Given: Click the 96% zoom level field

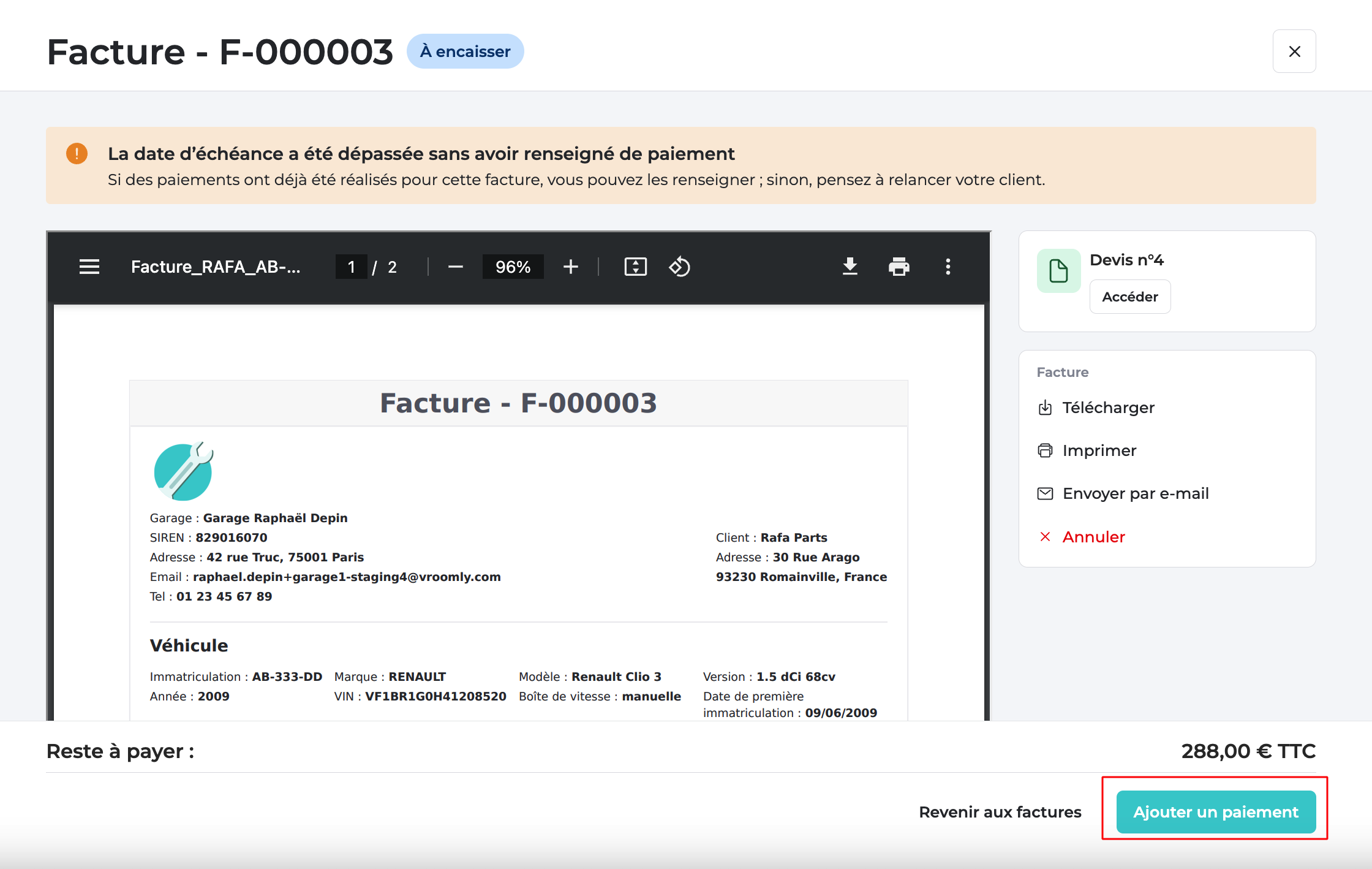Looking at the screenshot, I should 513,267.
